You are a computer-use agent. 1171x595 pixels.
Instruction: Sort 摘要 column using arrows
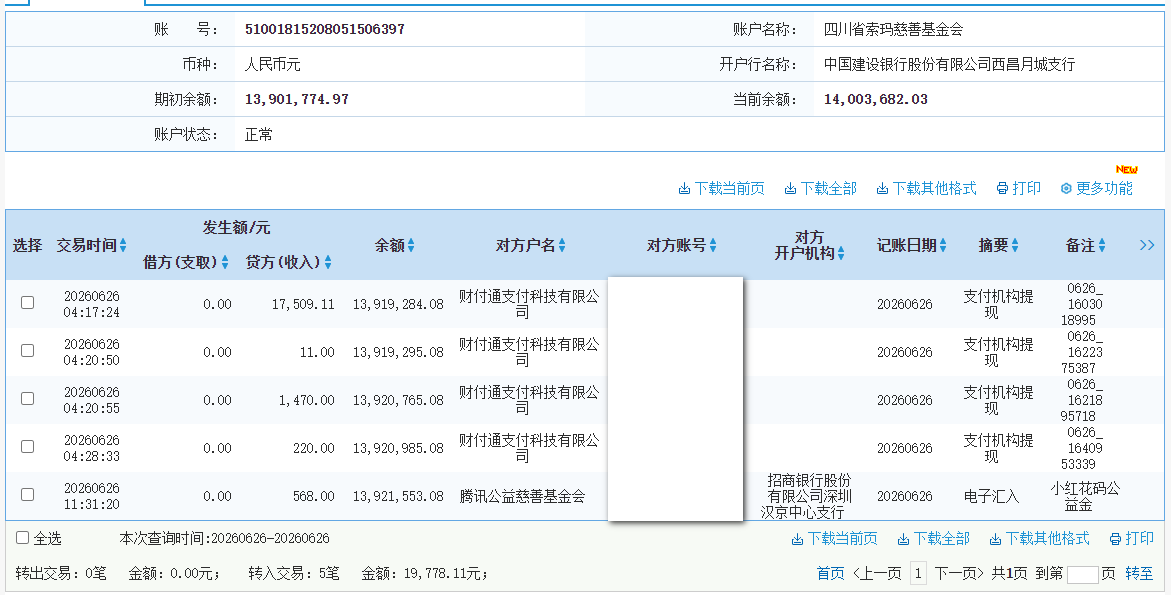[x=1014, y=245]
